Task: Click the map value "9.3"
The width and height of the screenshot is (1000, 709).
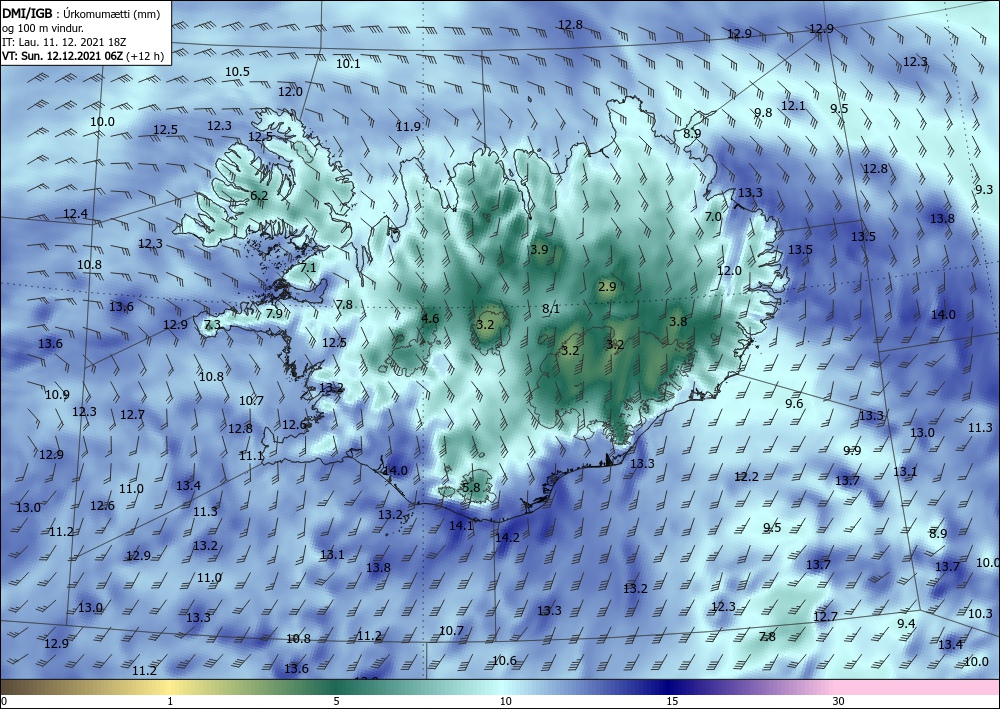Action: click(984, 189)
